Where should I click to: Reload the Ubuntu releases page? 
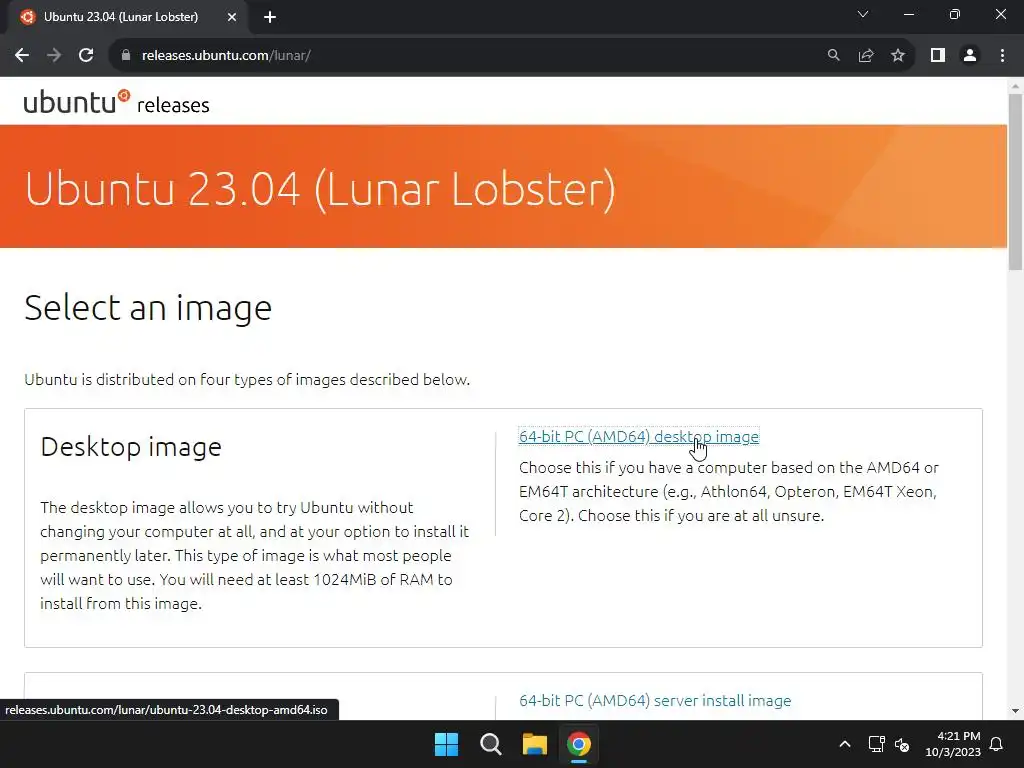86,56
